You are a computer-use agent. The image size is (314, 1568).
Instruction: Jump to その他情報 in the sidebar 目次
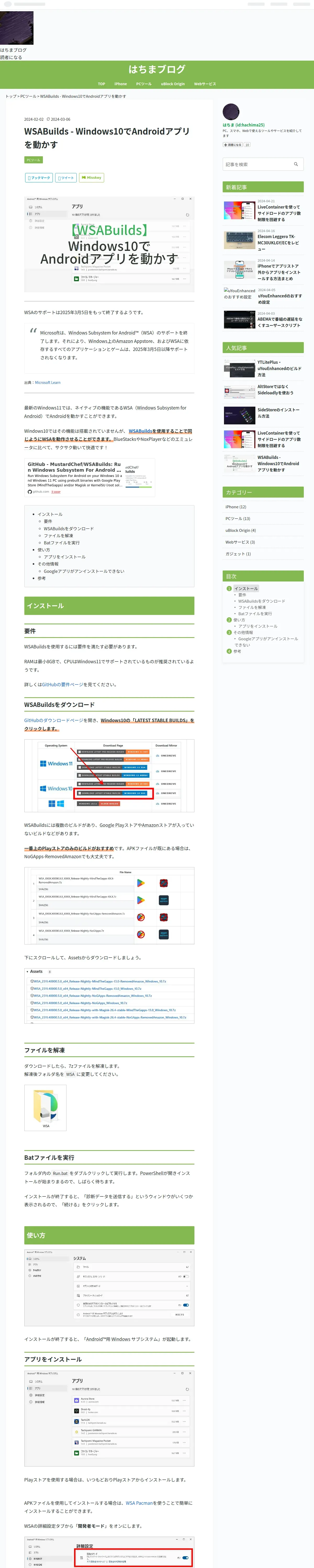[244, 632]
